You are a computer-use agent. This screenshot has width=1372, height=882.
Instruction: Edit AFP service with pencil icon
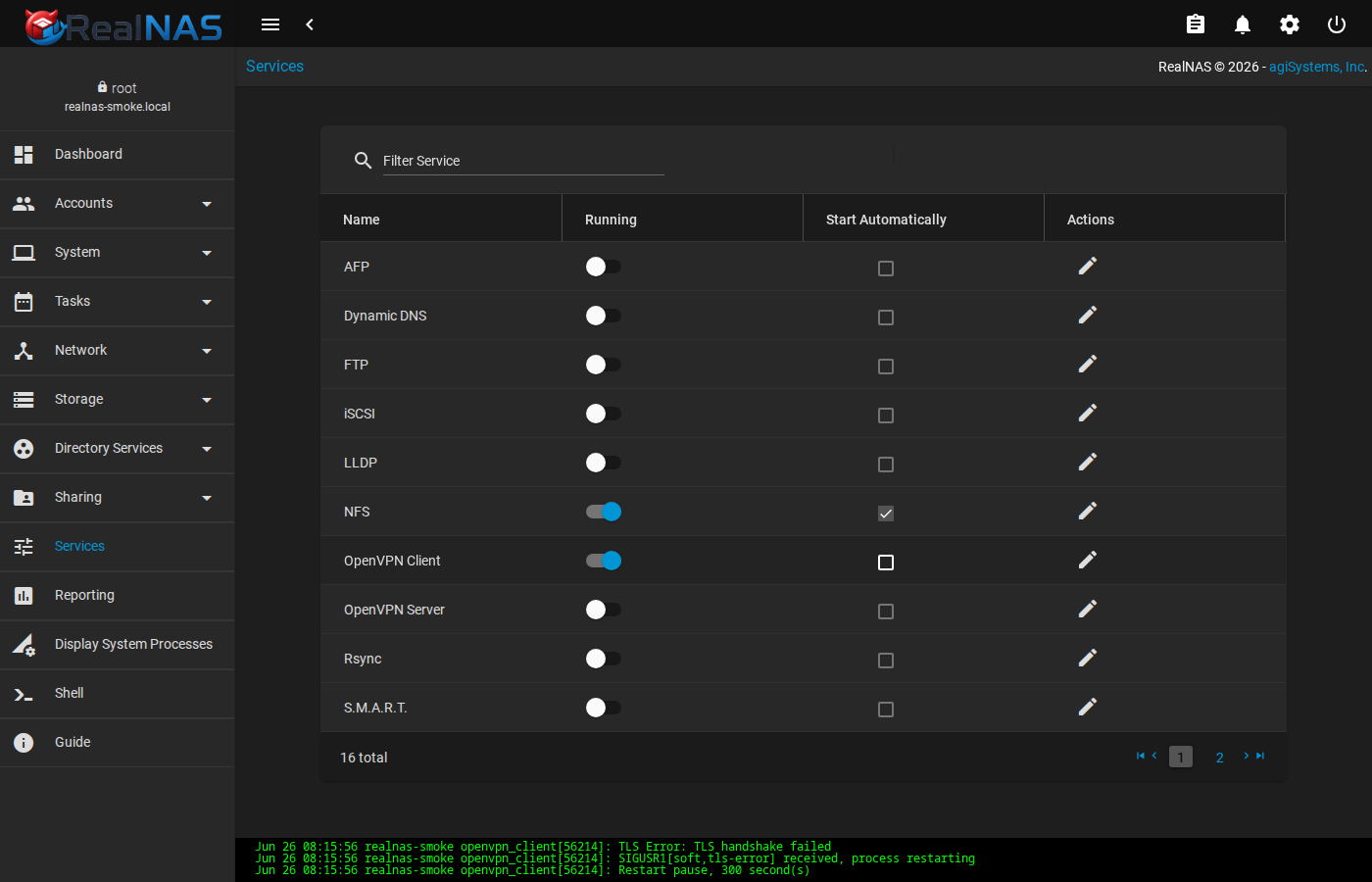1088,266
